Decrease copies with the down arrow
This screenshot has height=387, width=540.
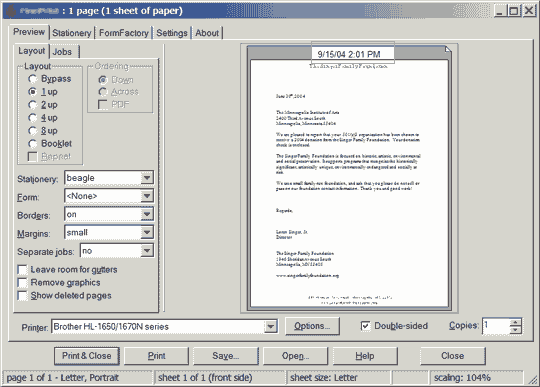515,330
